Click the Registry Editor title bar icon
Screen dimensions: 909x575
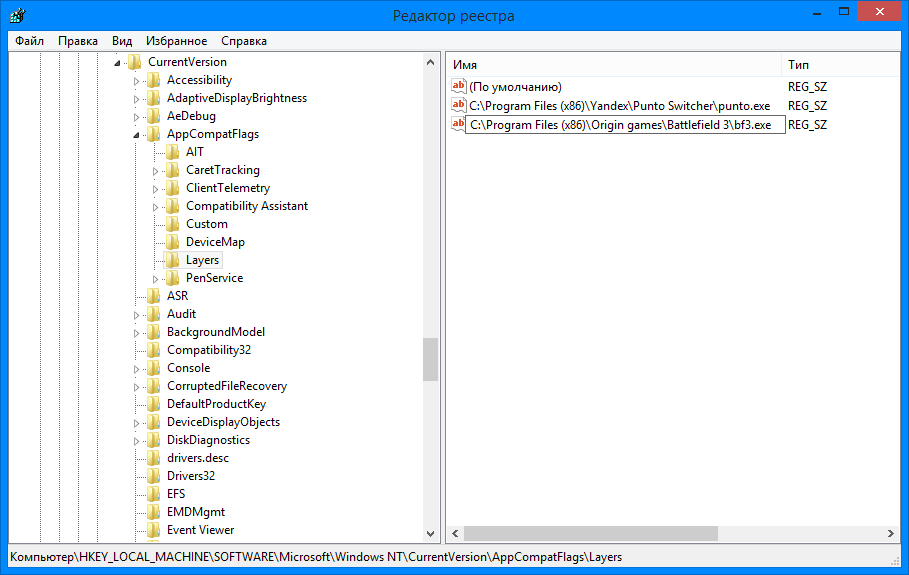pos(18,14)
